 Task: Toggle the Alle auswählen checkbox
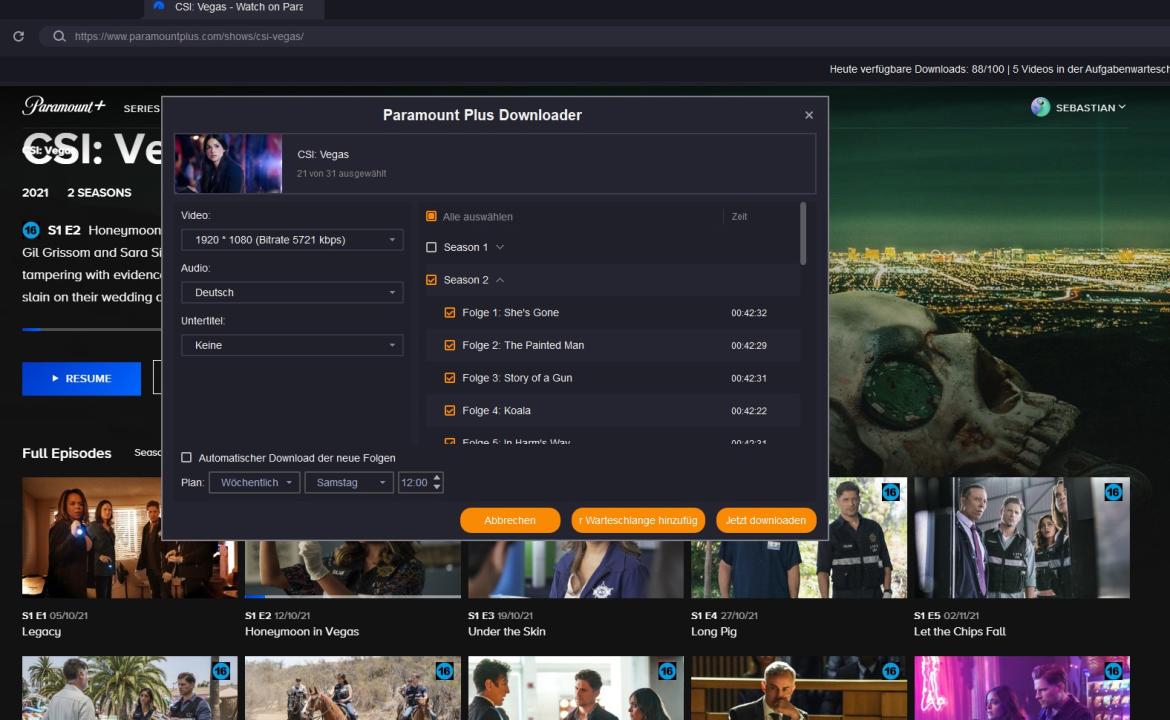click(431, 216)
